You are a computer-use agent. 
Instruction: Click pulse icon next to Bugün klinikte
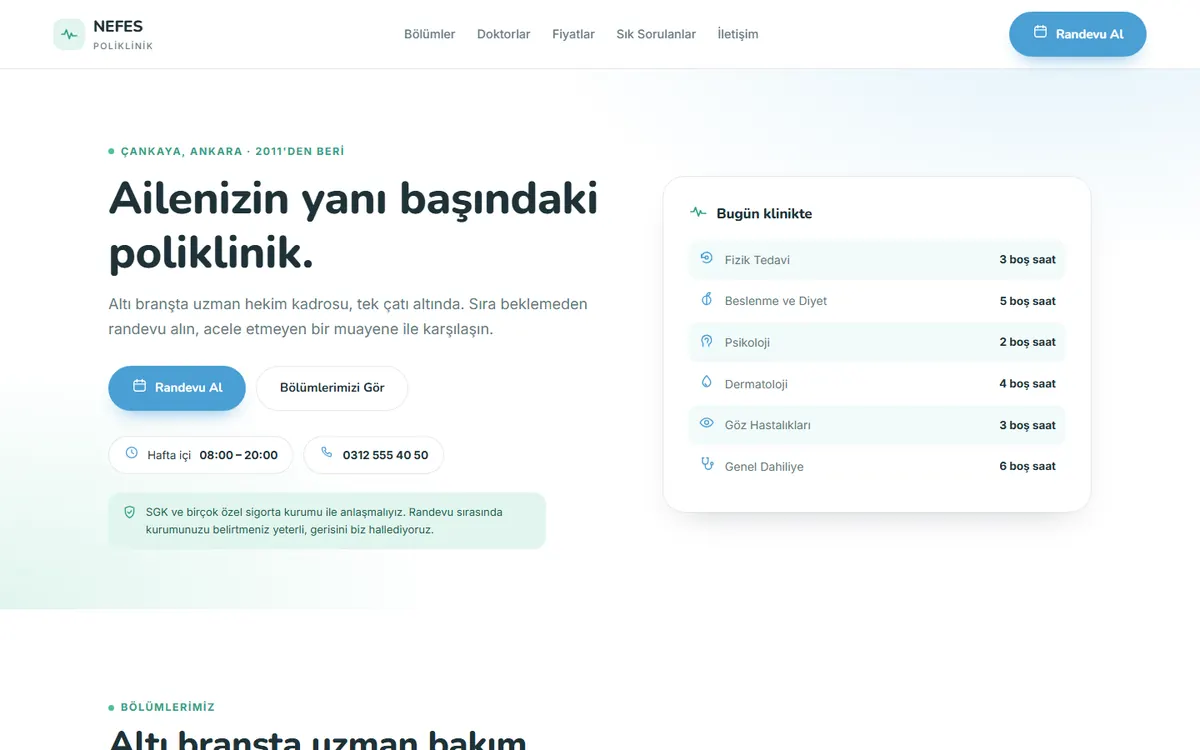[698, 213]
